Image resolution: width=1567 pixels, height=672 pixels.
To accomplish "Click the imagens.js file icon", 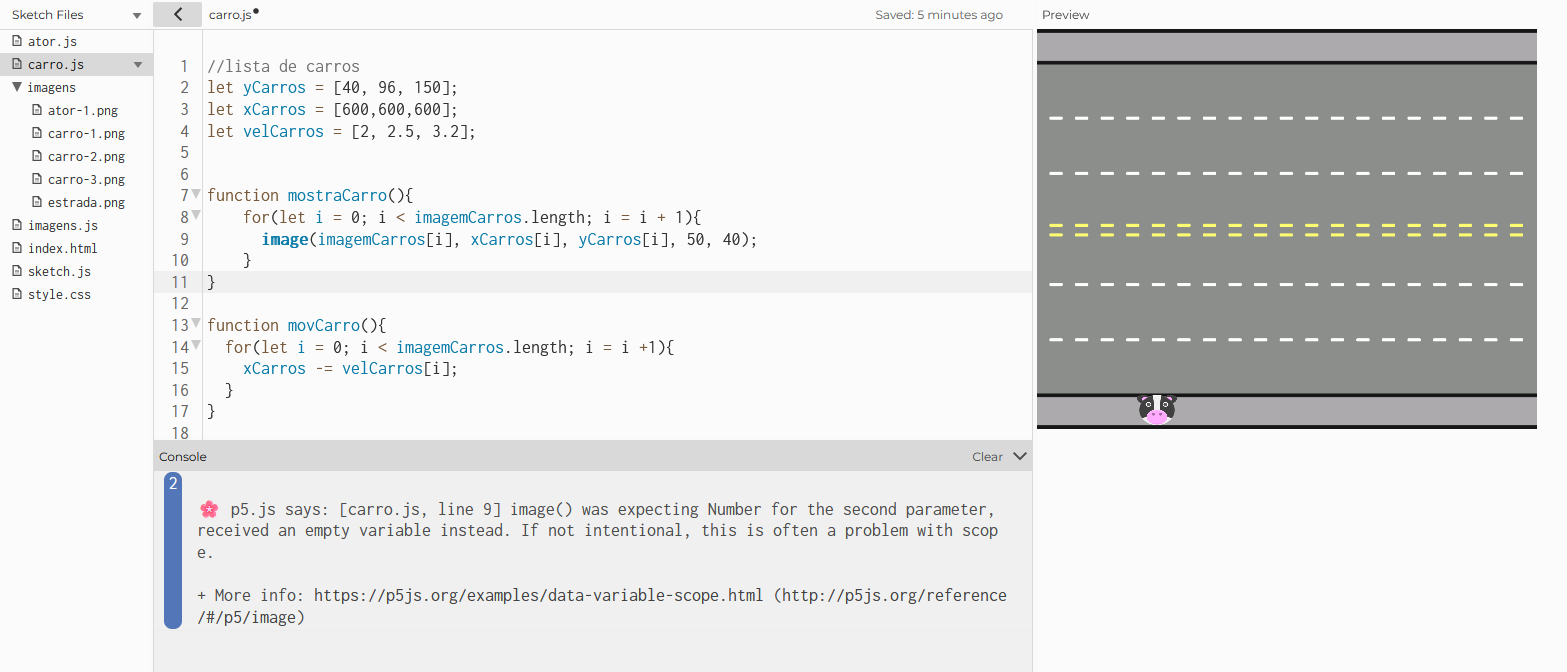I will click(17, 225).
